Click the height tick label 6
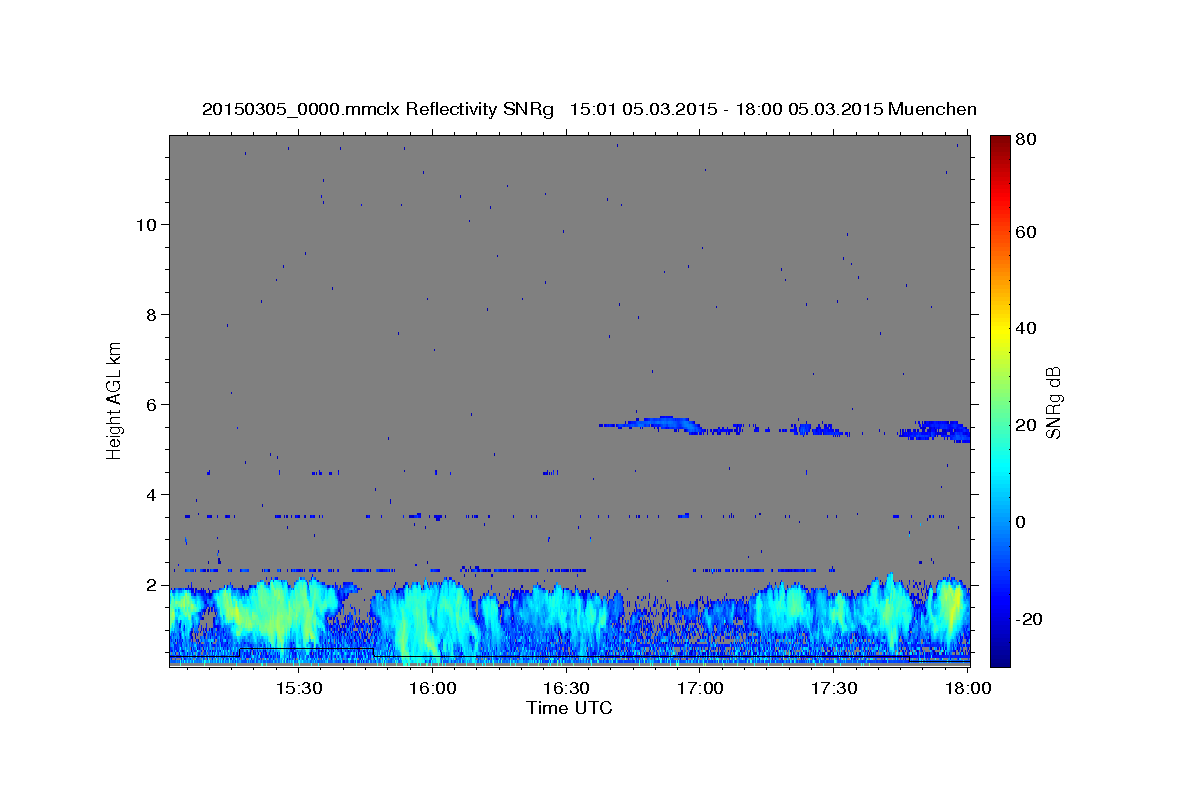This screenshot has height=800, width=1200. (x=152, y=404)
